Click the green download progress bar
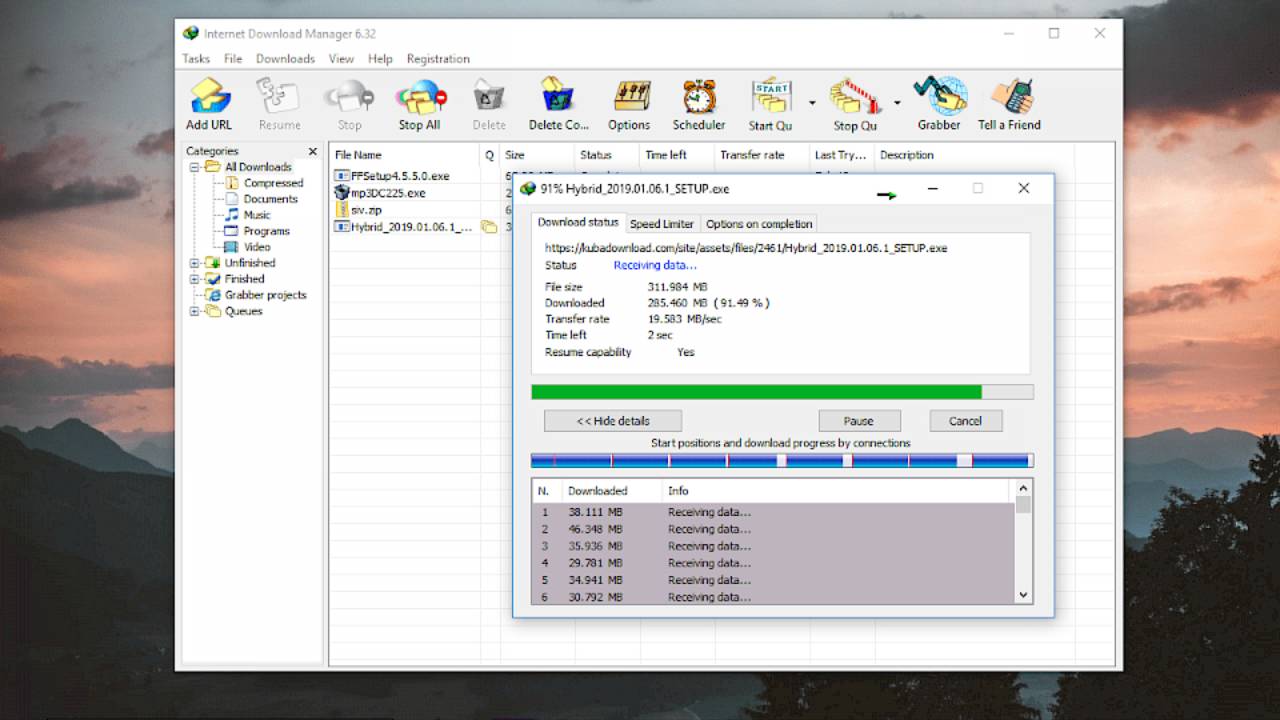1280x720 pixels. 756,392
